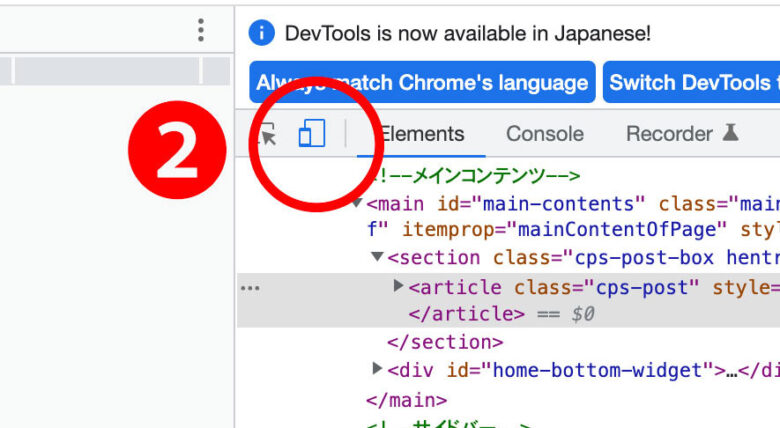Select the closing </main> tag line
Screen dimensions: 780x428
click(x=406, y=400)
